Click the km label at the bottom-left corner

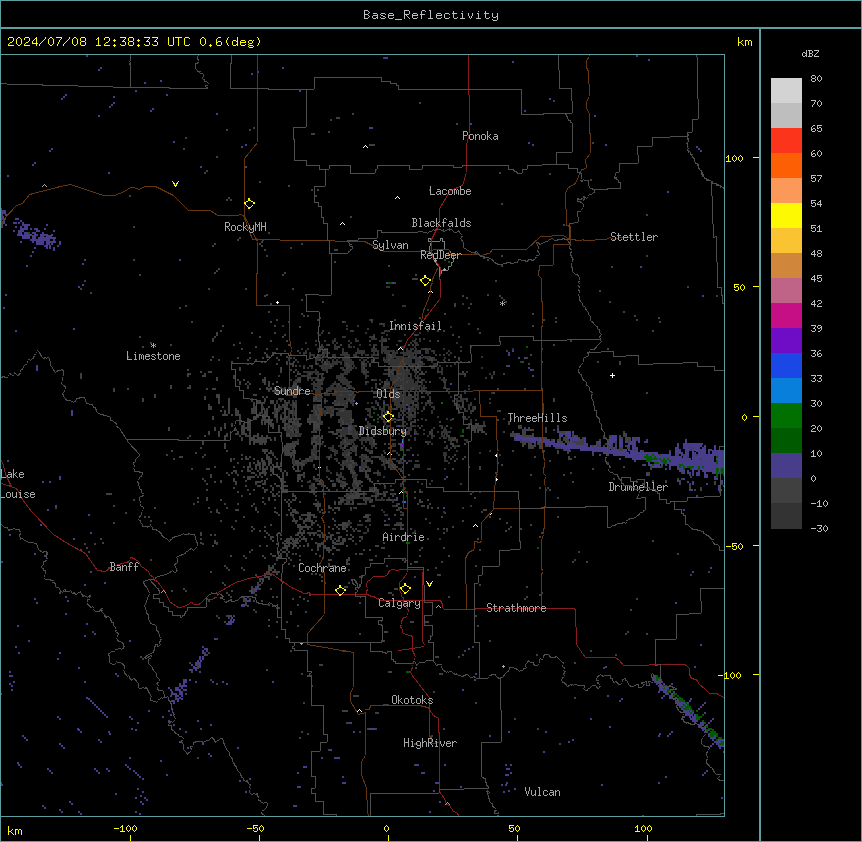coord(14,831)
